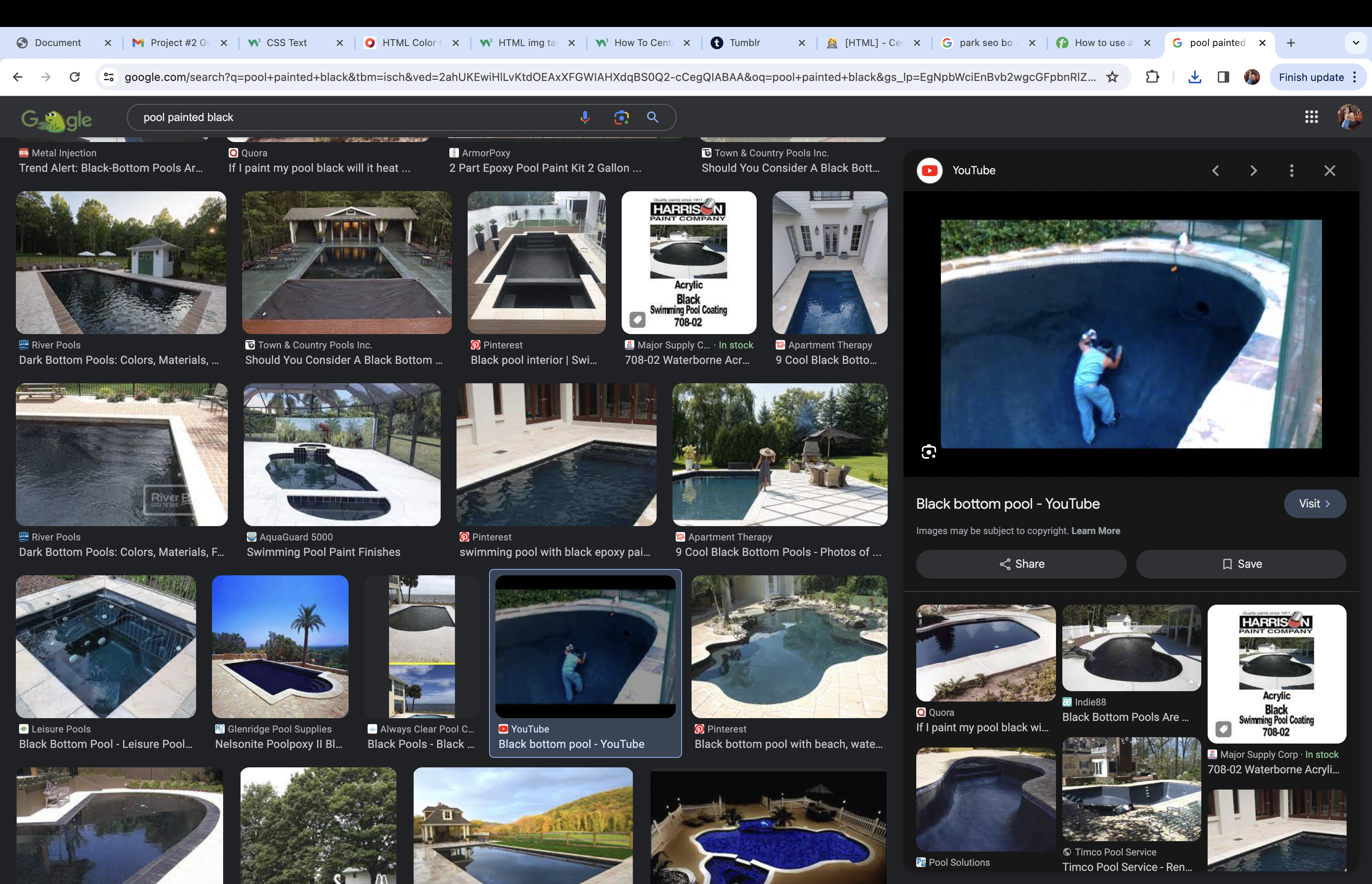Expand the tab search dropdown arrow
This screenshot has height=884, width=1372.
click(1356, 42)
